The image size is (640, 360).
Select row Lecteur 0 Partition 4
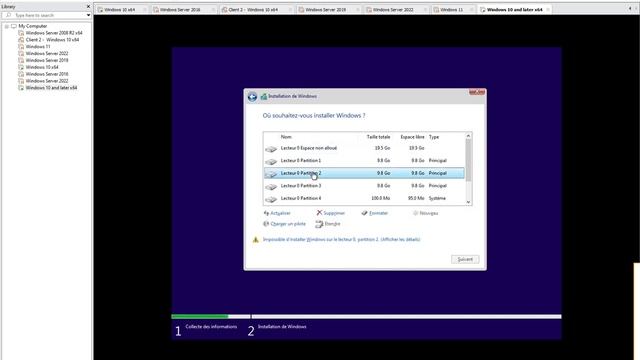[x=364, y=198]
